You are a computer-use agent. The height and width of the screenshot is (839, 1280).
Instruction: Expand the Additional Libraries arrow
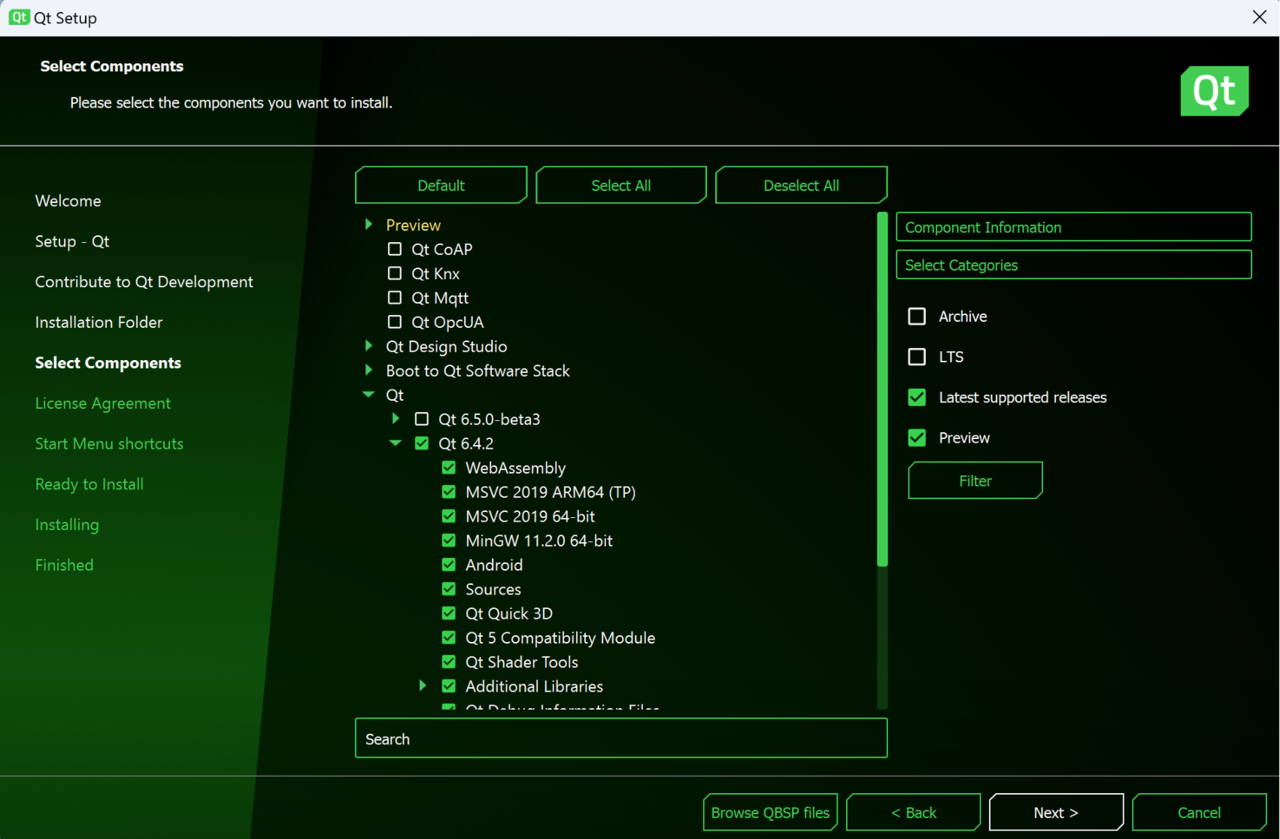tap(423, 686)
